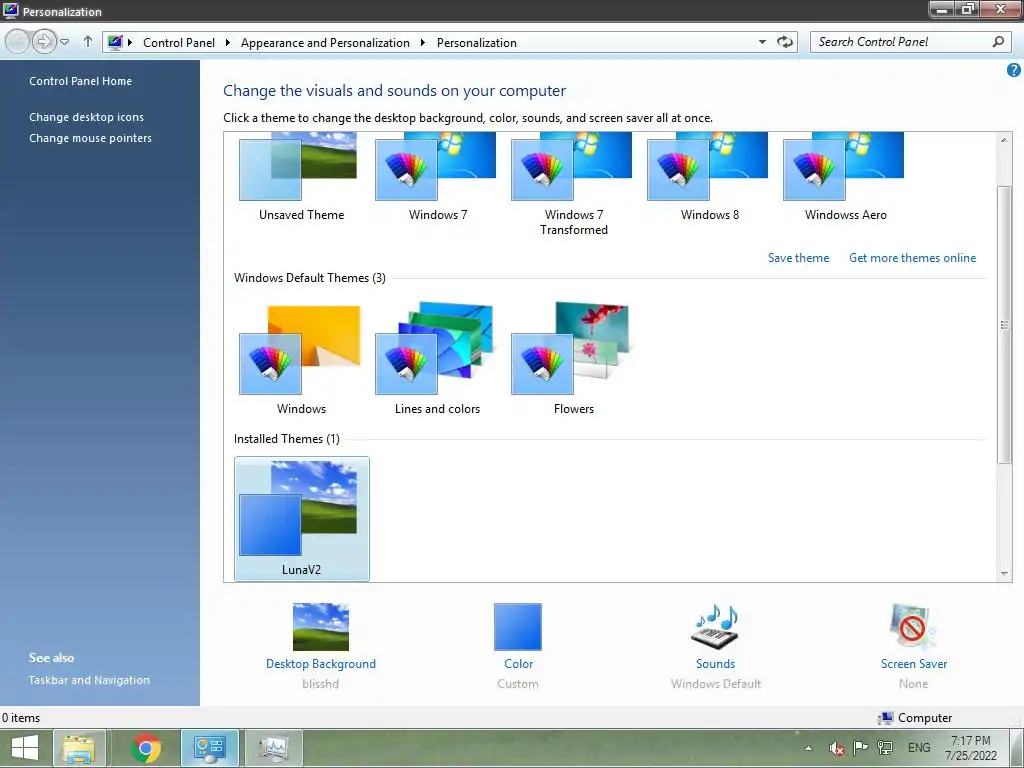Expand arrow after Control Panel breadcrumb
Image resolution: width=1024 pixels, height=768 pixels.
(227, 42)
